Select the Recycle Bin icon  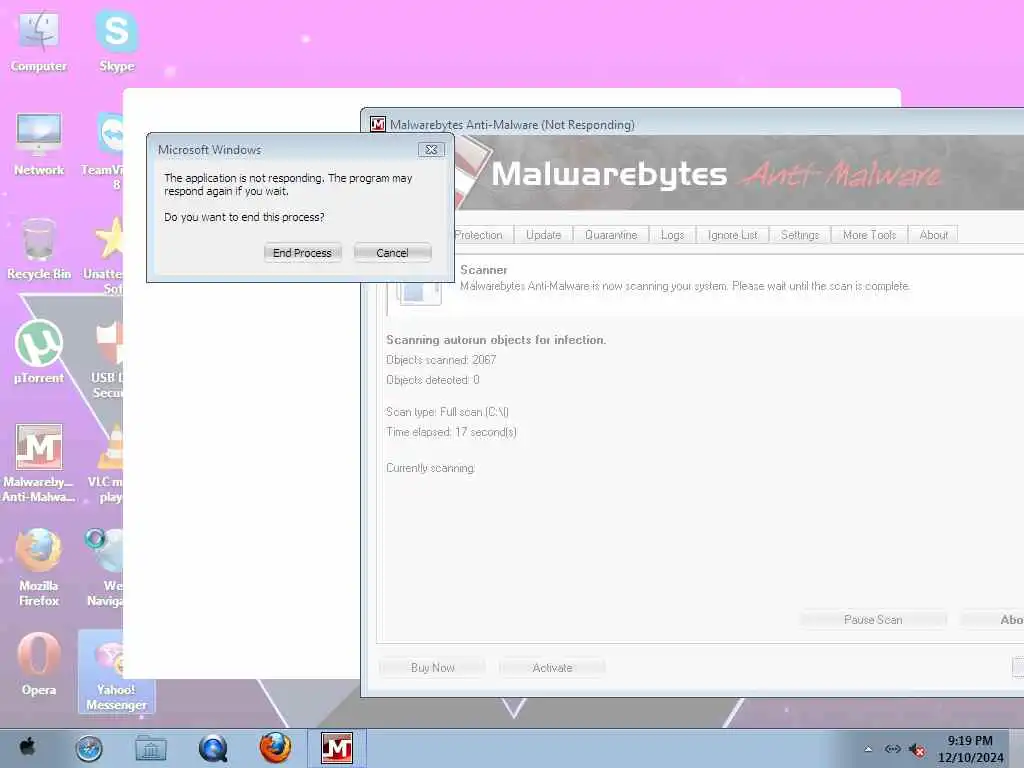coord(39,249)
